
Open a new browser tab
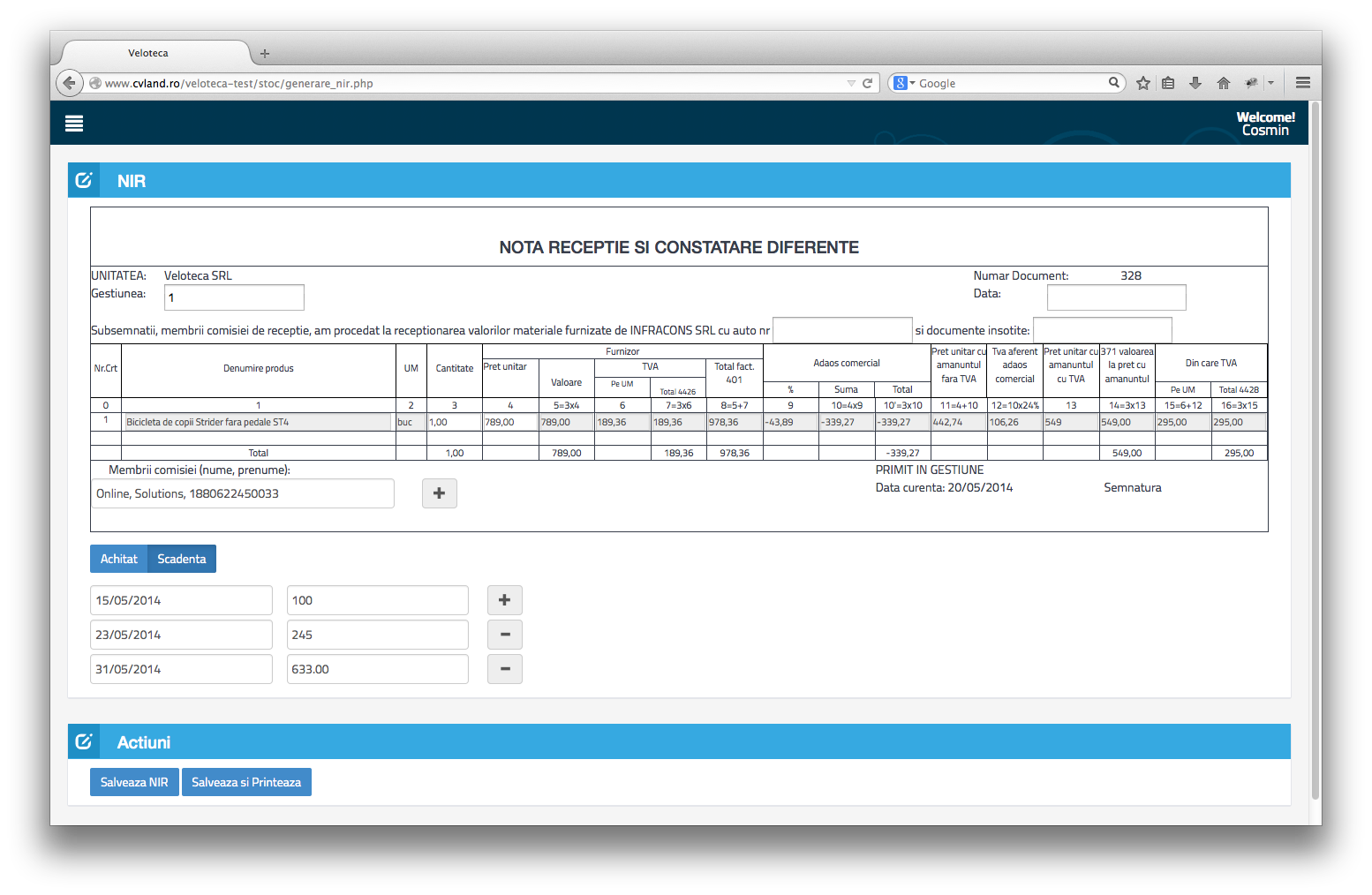pos(265,54)
